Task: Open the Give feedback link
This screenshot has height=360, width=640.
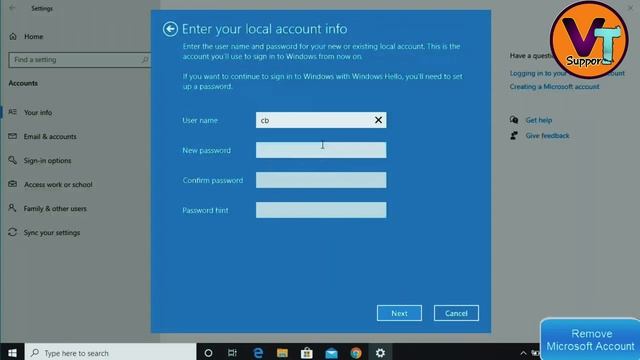Action: click(547, 136)
